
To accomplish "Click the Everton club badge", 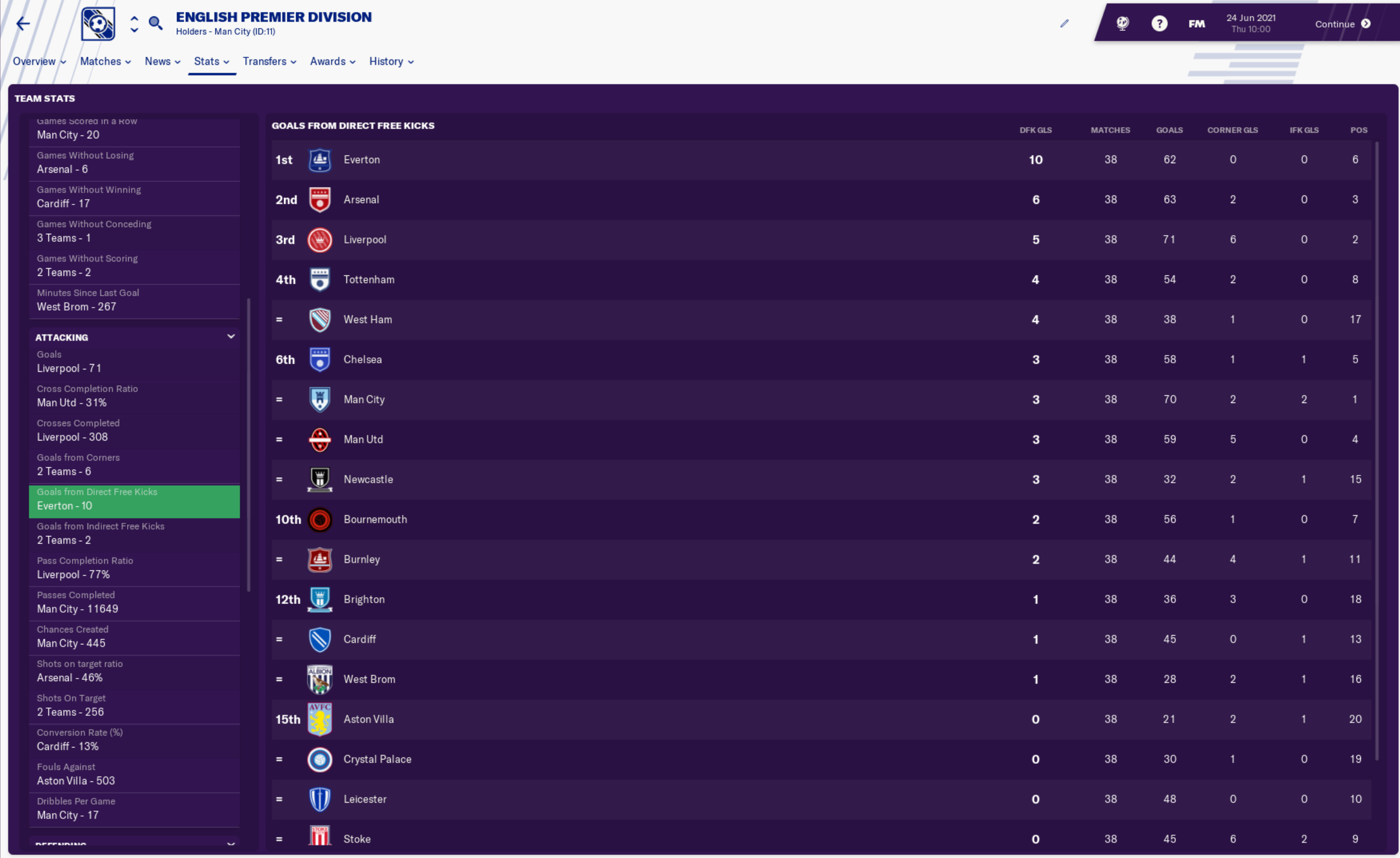I will tap(319, 160).
